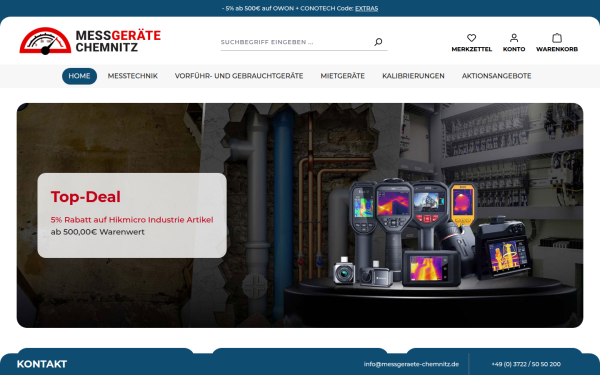Click the search magnifier icon
This screenshot has height=375, width=600.
378,42
